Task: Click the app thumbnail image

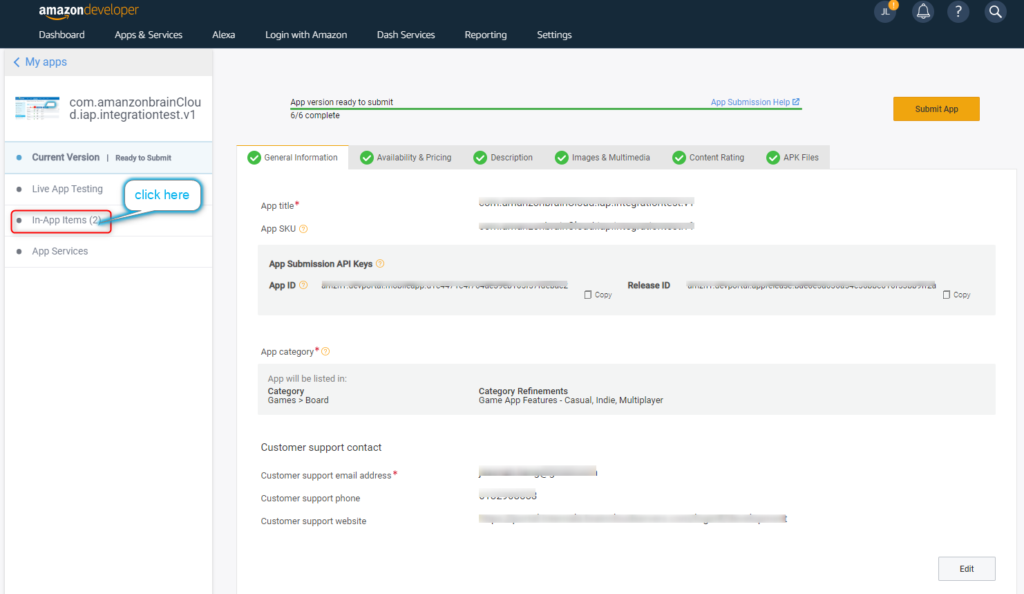Action: click(37, 108)
